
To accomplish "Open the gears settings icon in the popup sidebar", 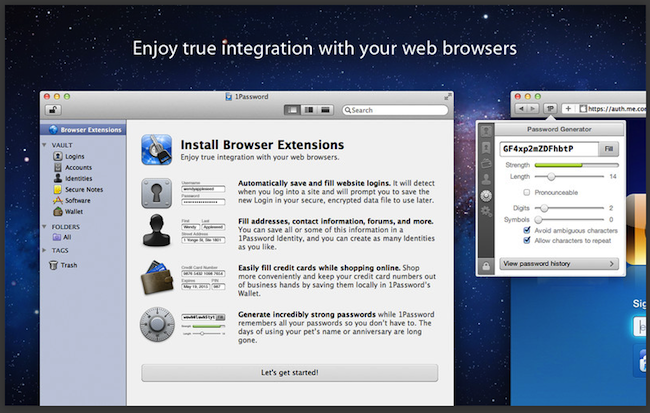I will tap(486, 211).
